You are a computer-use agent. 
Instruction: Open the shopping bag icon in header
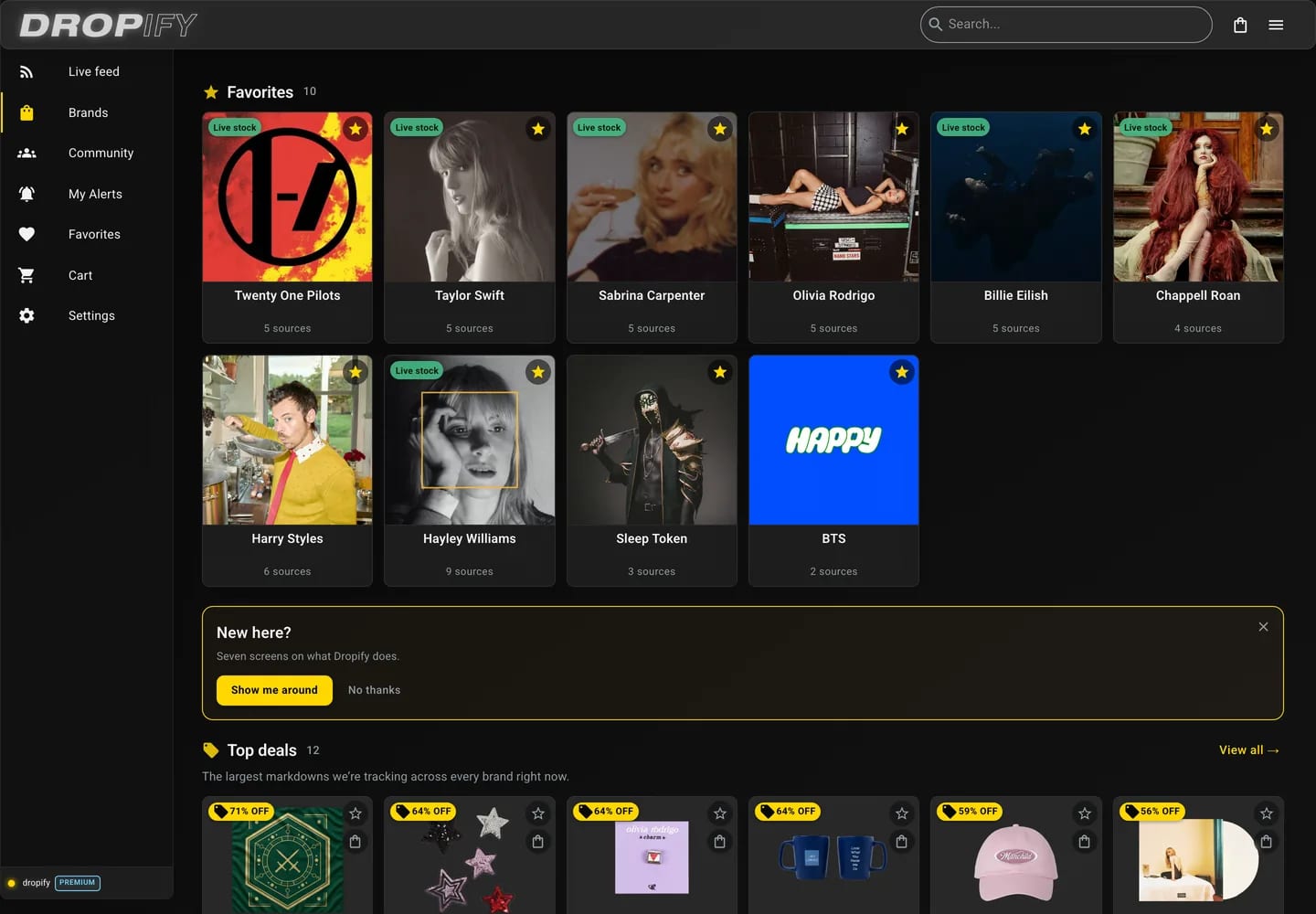[1240, 25]
